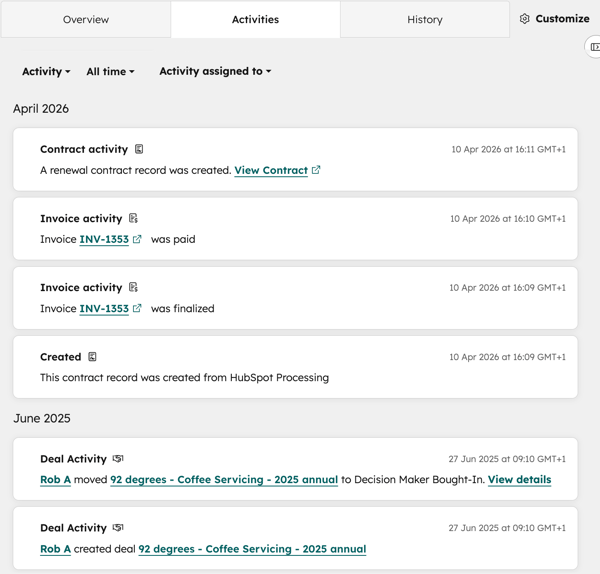Image resolution: width=600 pixels, height=574 pixels.
Task: Open the deal link in 'created deal' entry
Action: pyautogui.click(x=252, y=549)
